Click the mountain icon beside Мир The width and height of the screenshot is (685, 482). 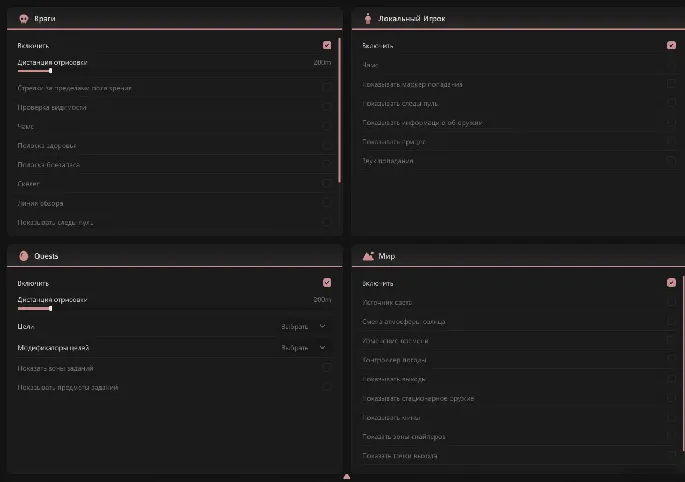click(368, 256)
